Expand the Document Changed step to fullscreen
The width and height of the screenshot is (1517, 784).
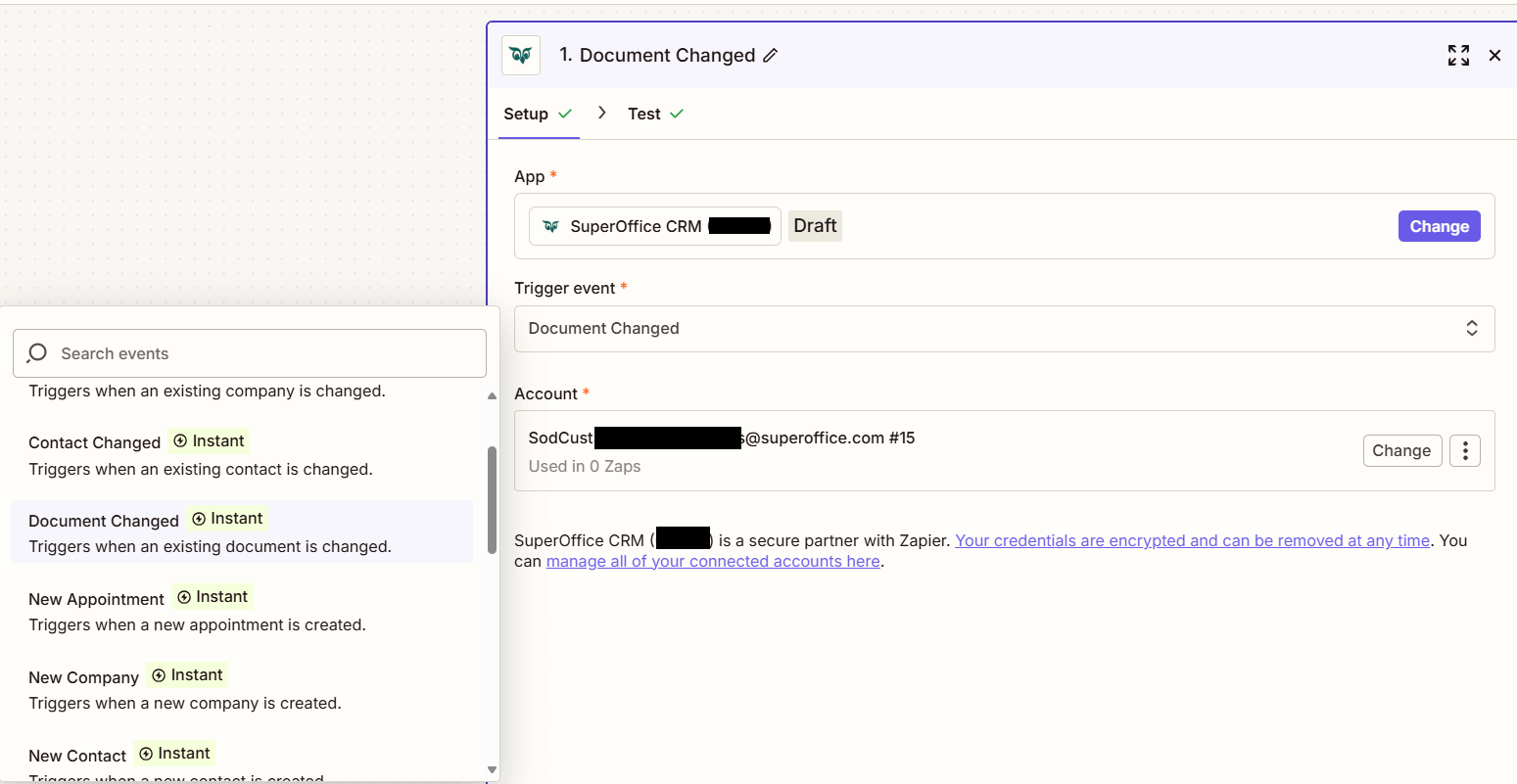(x=1458, y=56)
